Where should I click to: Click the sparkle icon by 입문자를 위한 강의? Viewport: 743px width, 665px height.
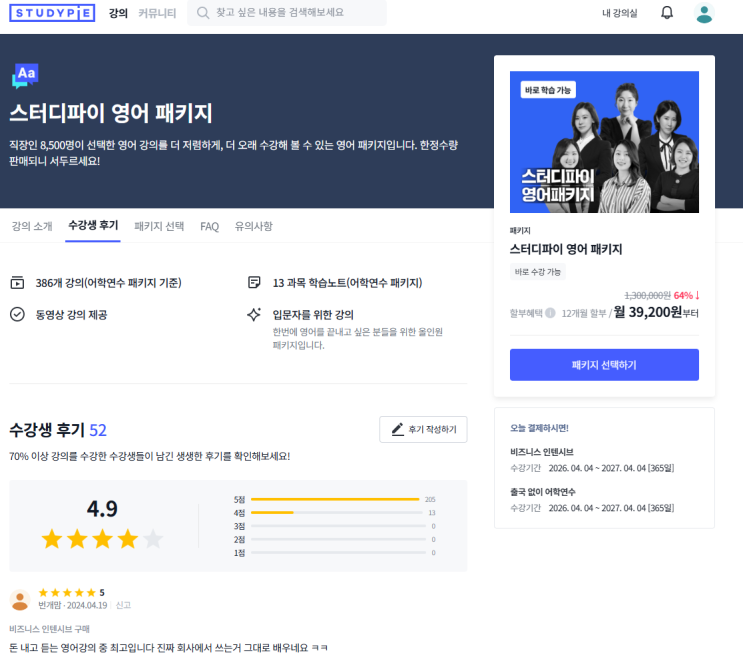[x=254, y=314]
